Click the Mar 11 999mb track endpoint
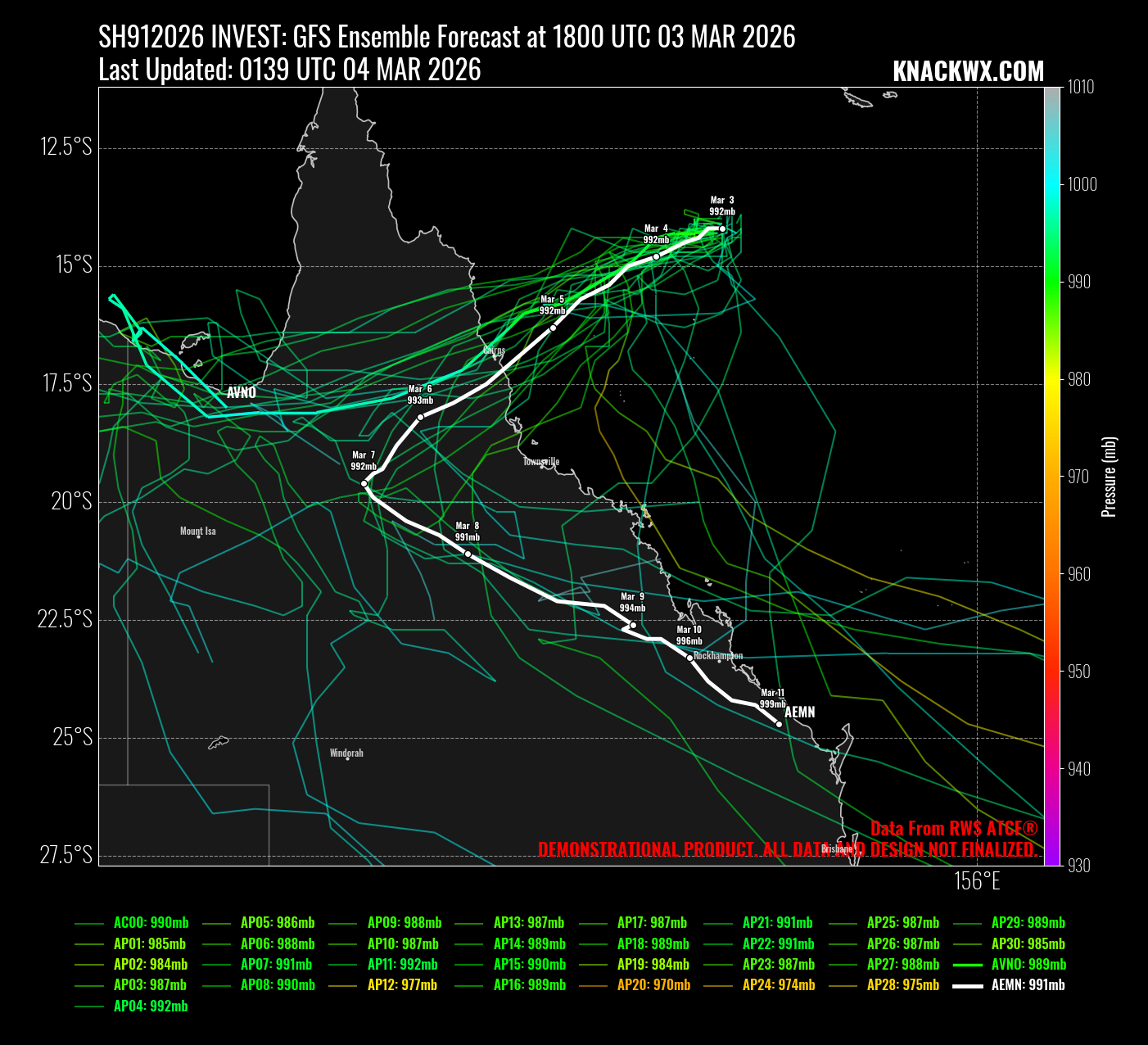1148x1045 pixels. click(x=779, y=724)
